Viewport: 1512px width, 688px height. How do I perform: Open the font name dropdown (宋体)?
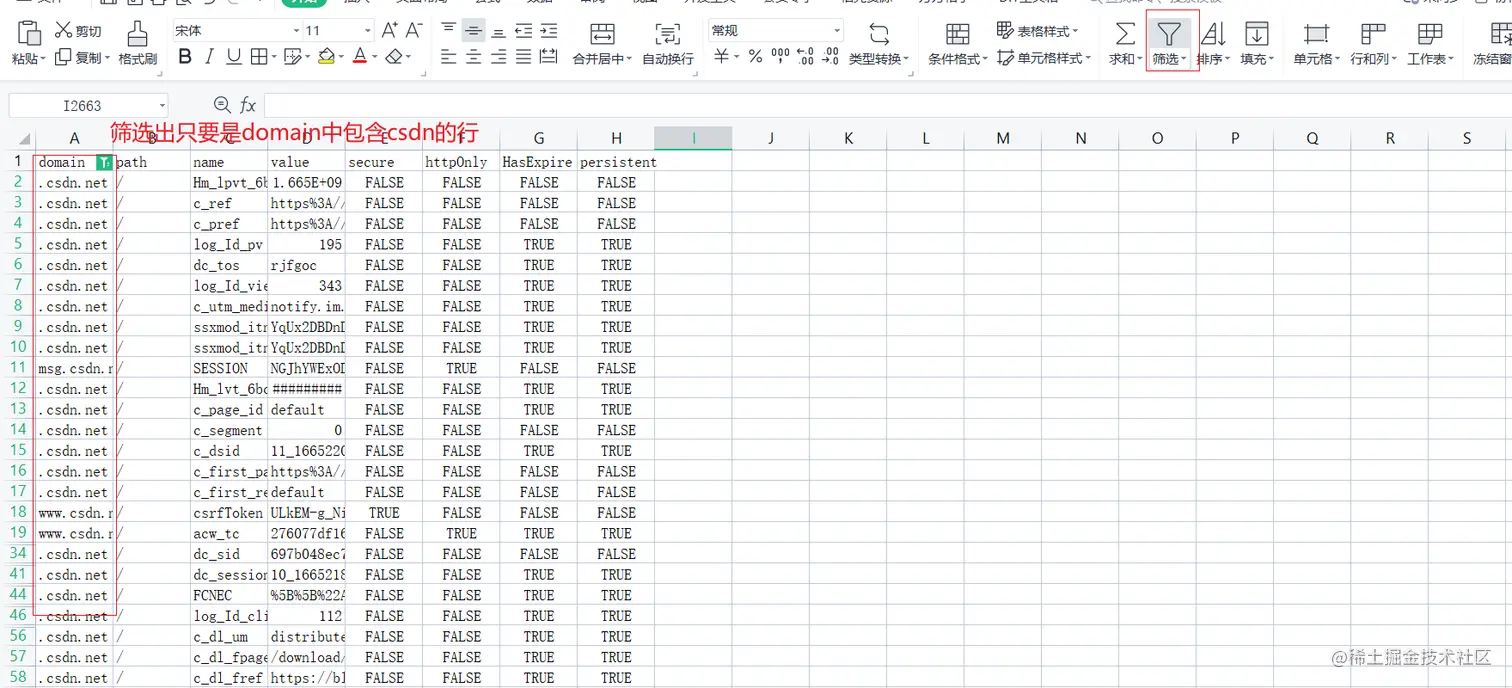[296, 31]
